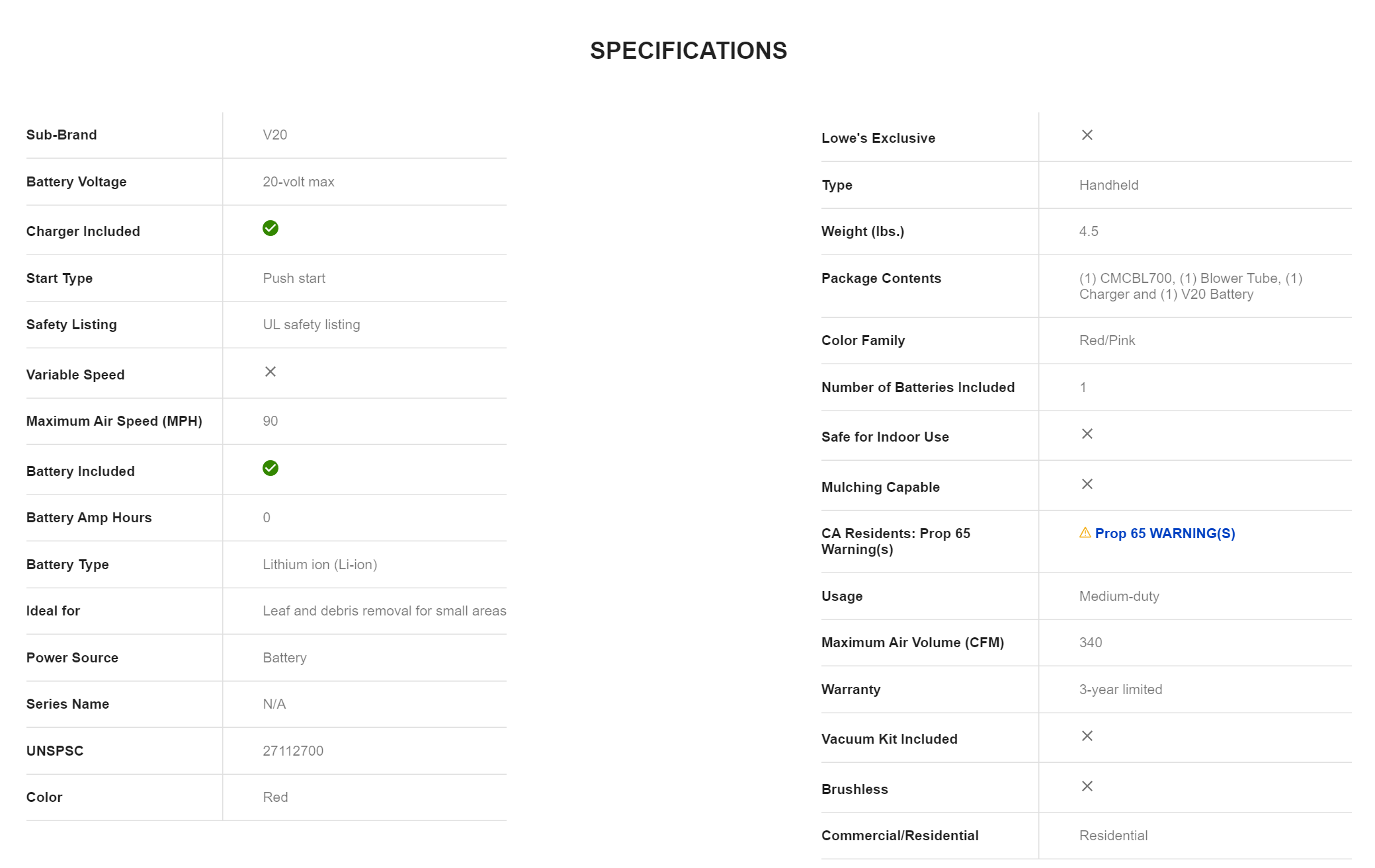This screenshot has width=1375, height=868.
Task: Click the Warranty 3-year limited value
Action: [1120, 690]
